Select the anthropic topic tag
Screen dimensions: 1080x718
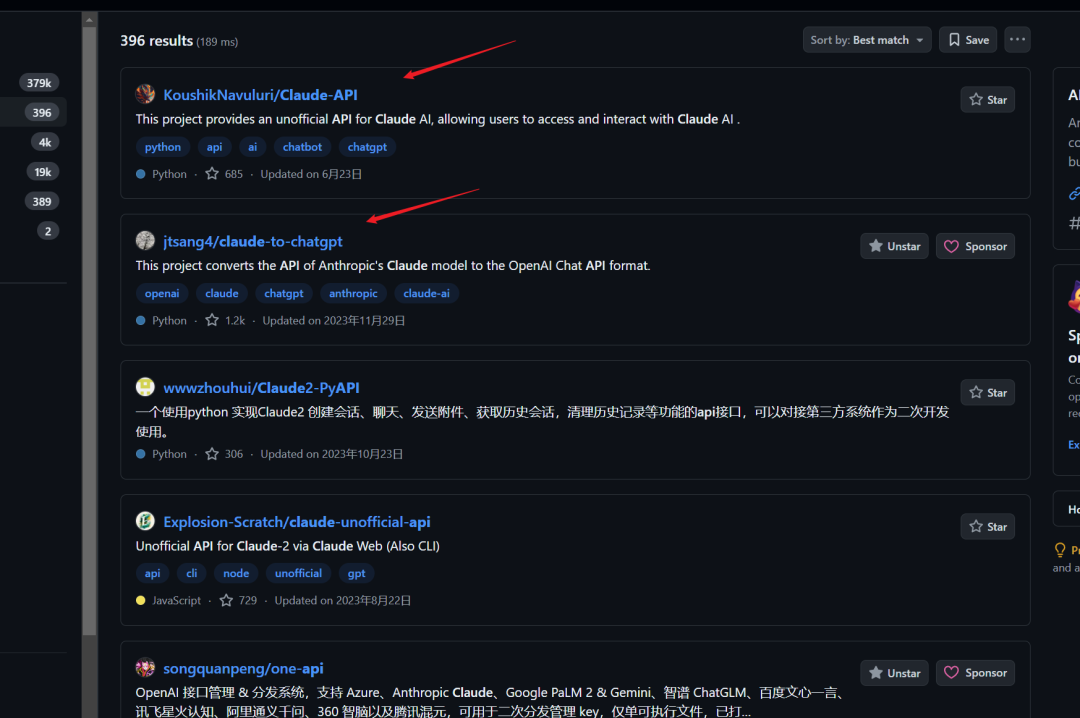click(x=353, y=294)
